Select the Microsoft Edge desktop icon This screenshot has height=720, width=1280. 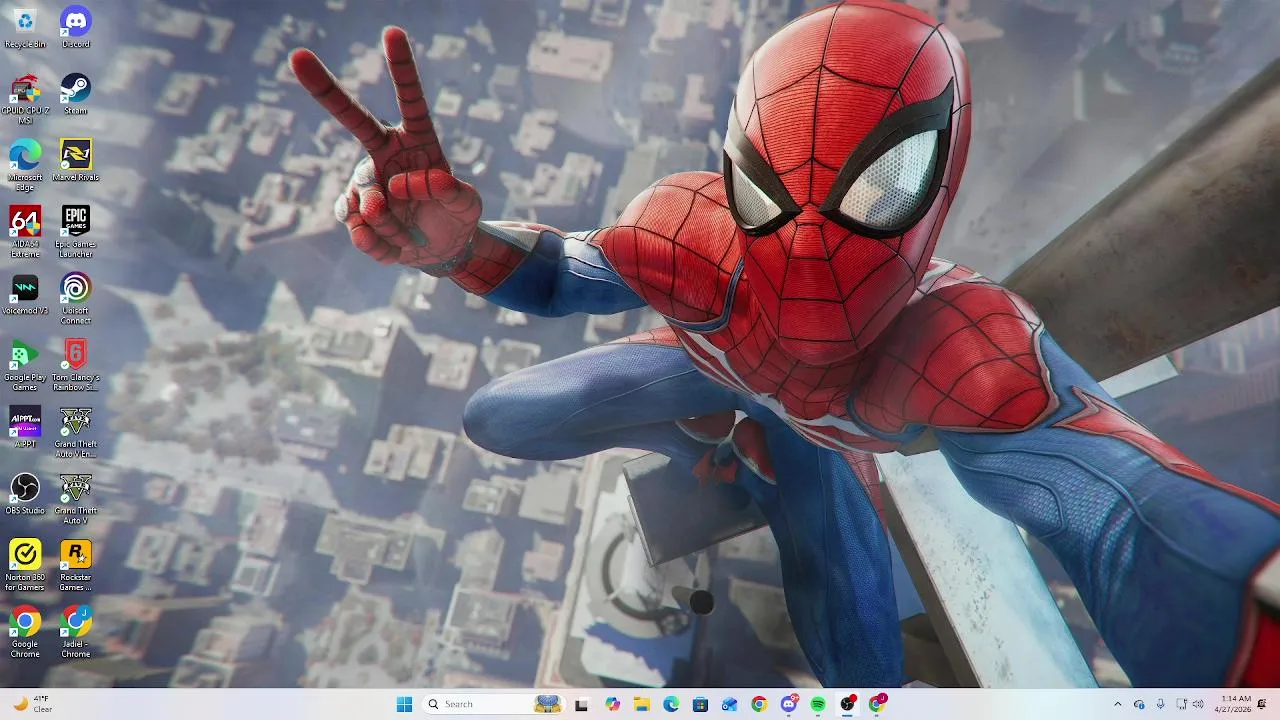point(25,166)
